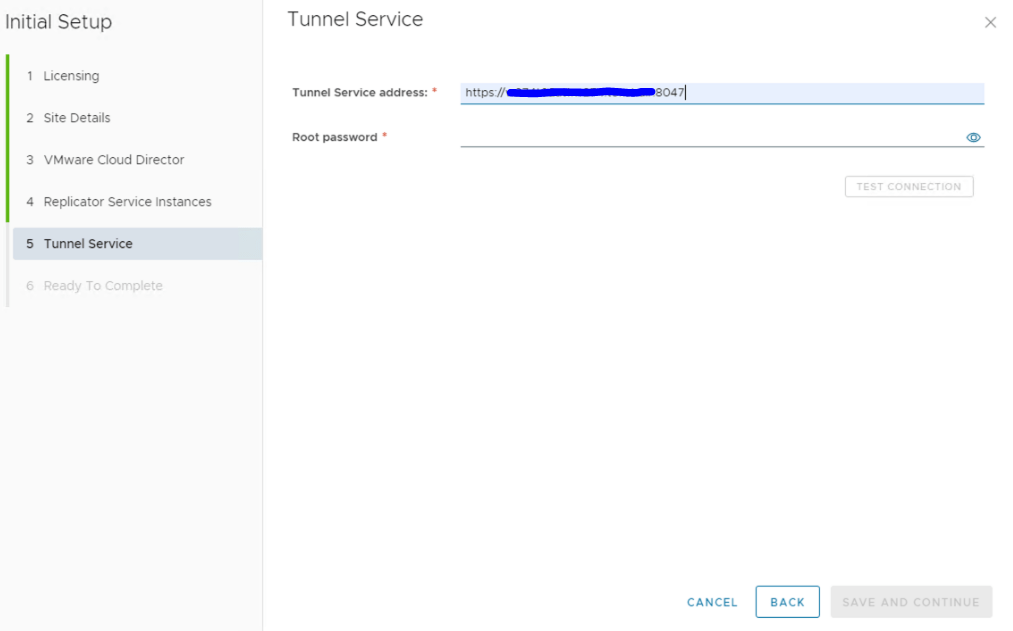
Task: Select the VMware Cloud Director step
Action: tap(113, 160)
